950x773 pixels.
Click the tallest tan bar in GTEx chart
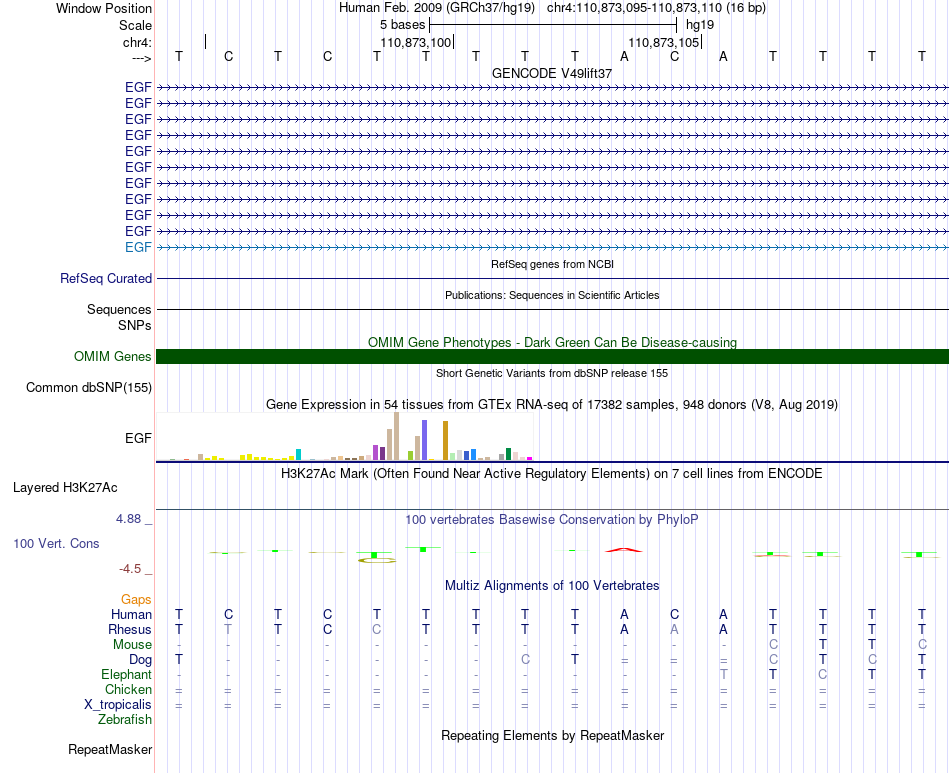(x=396, y=436)
